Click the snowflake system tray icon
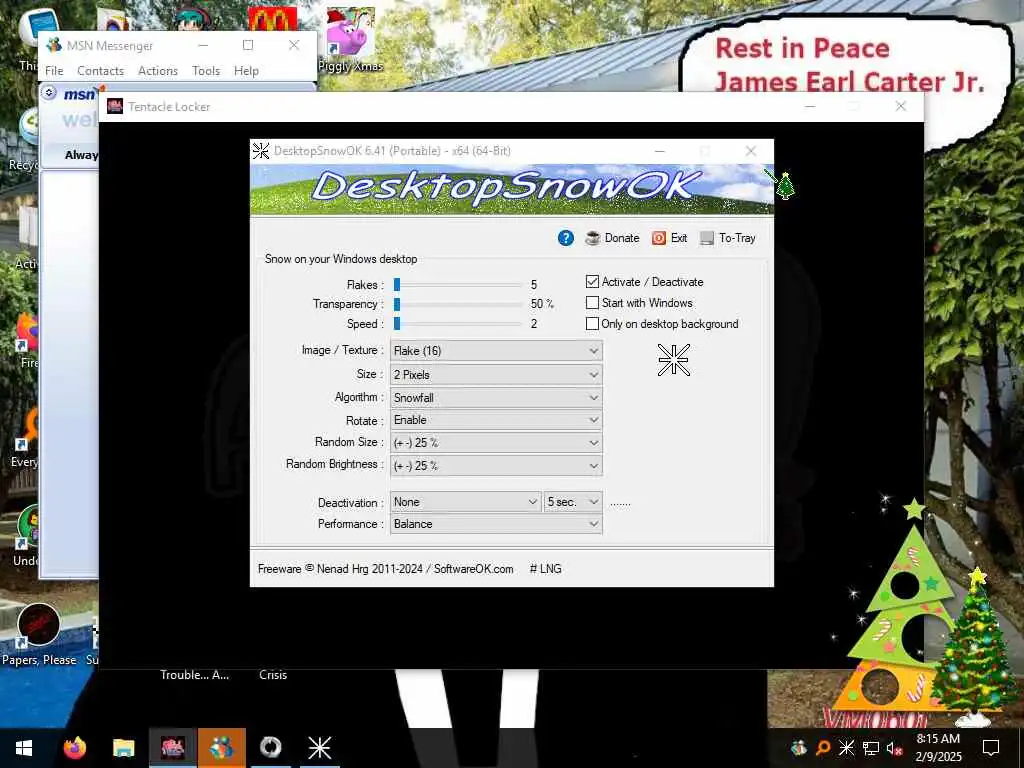The height and width of the screenshot is (768, 1024). pyautogui.click(x=846, y=748)
